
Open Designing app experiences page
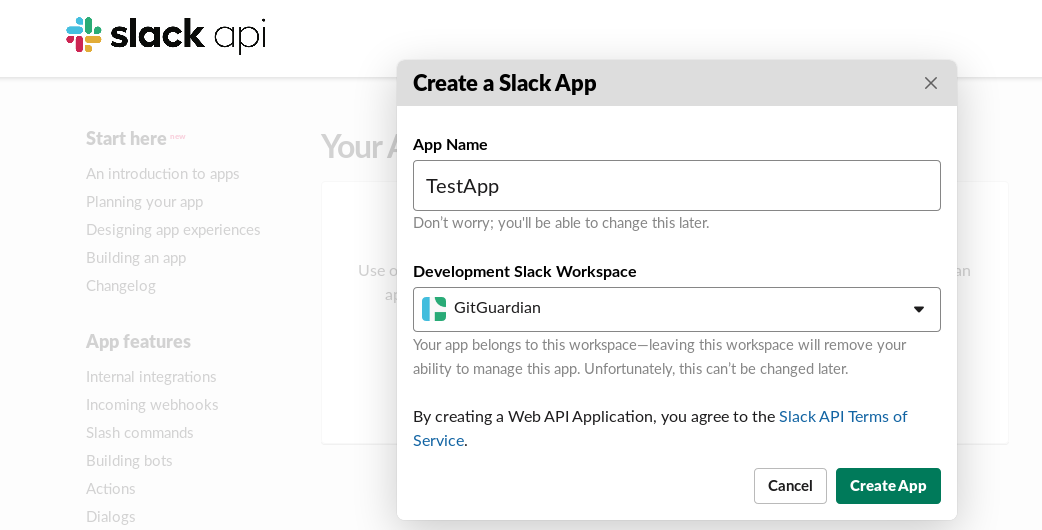(x=173, y=230)
